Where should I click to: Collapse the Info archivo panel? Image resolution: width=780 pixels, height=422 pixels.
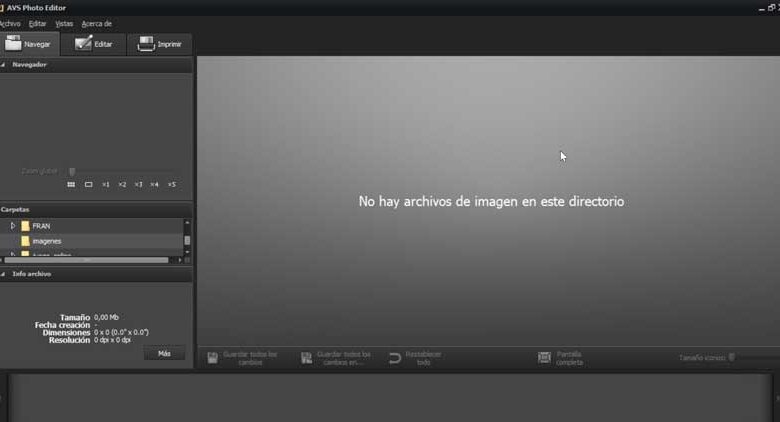[3, 274]
